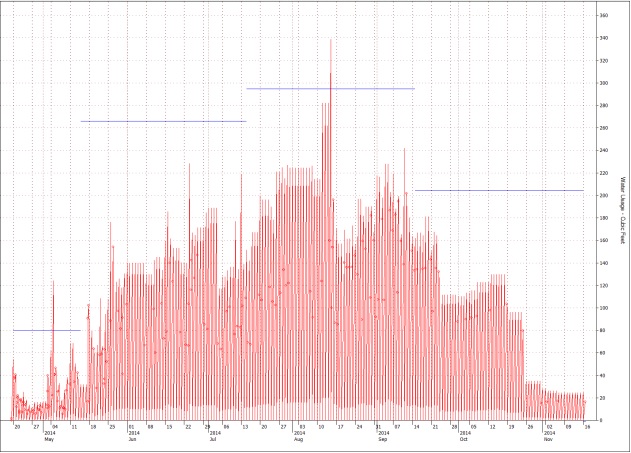Click the "160" y-axis value
Screen dimensions: 631x453
coord(604,241)
